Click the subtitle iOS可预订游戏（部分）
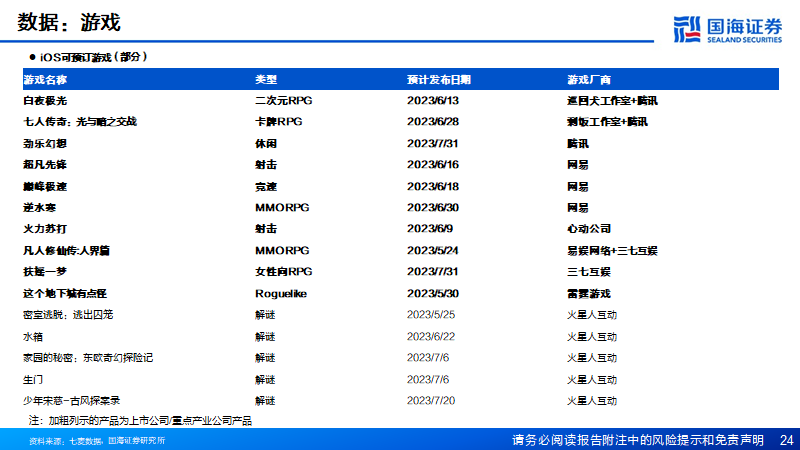Image resolution: width=800 pixels, height=450 pixels. tap(94, 57)
